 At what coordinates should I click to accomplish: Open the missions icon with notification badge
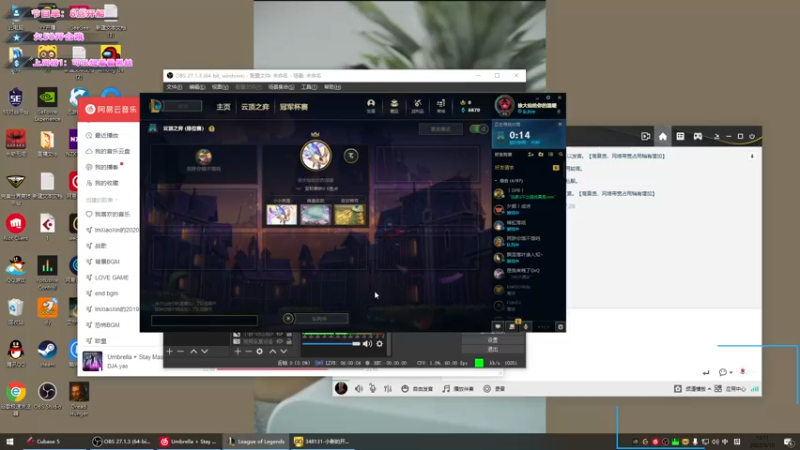coord(512,327)
